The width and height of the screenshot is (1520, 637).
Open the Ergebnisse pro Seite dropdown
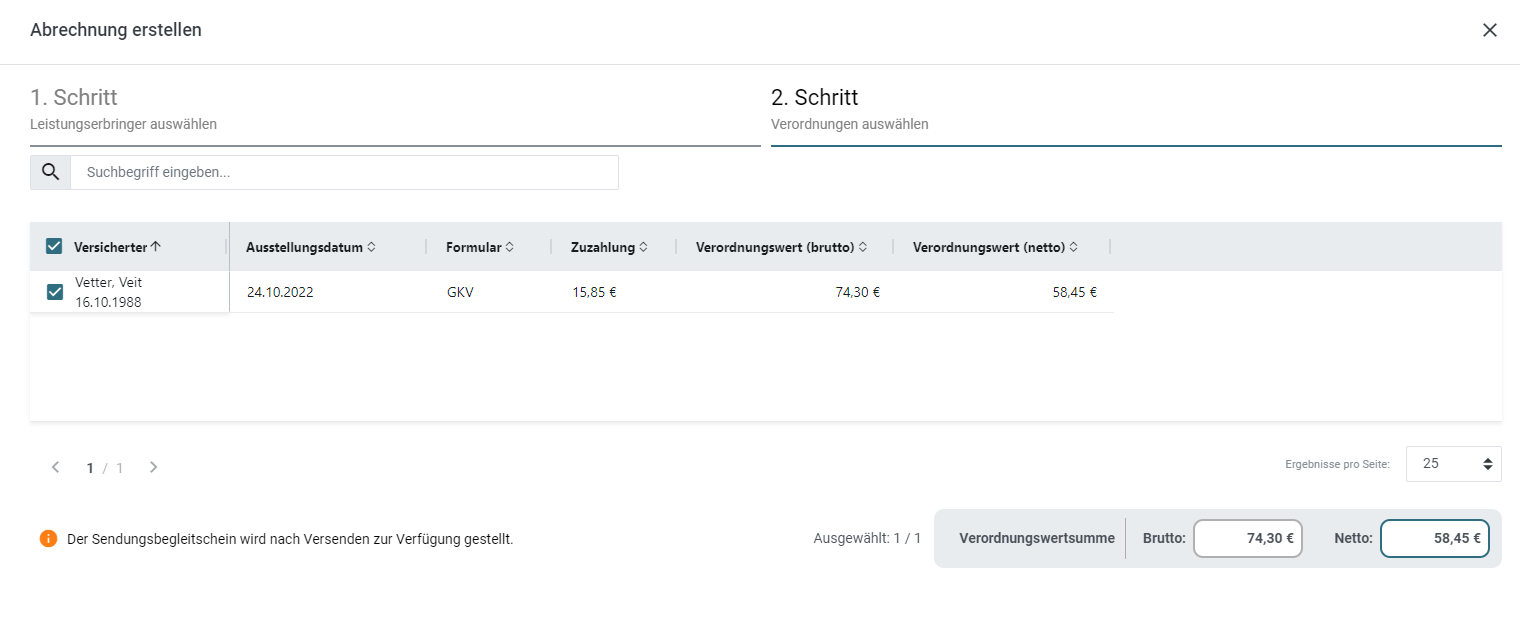pyautogui.click(x=1454, y=464)
